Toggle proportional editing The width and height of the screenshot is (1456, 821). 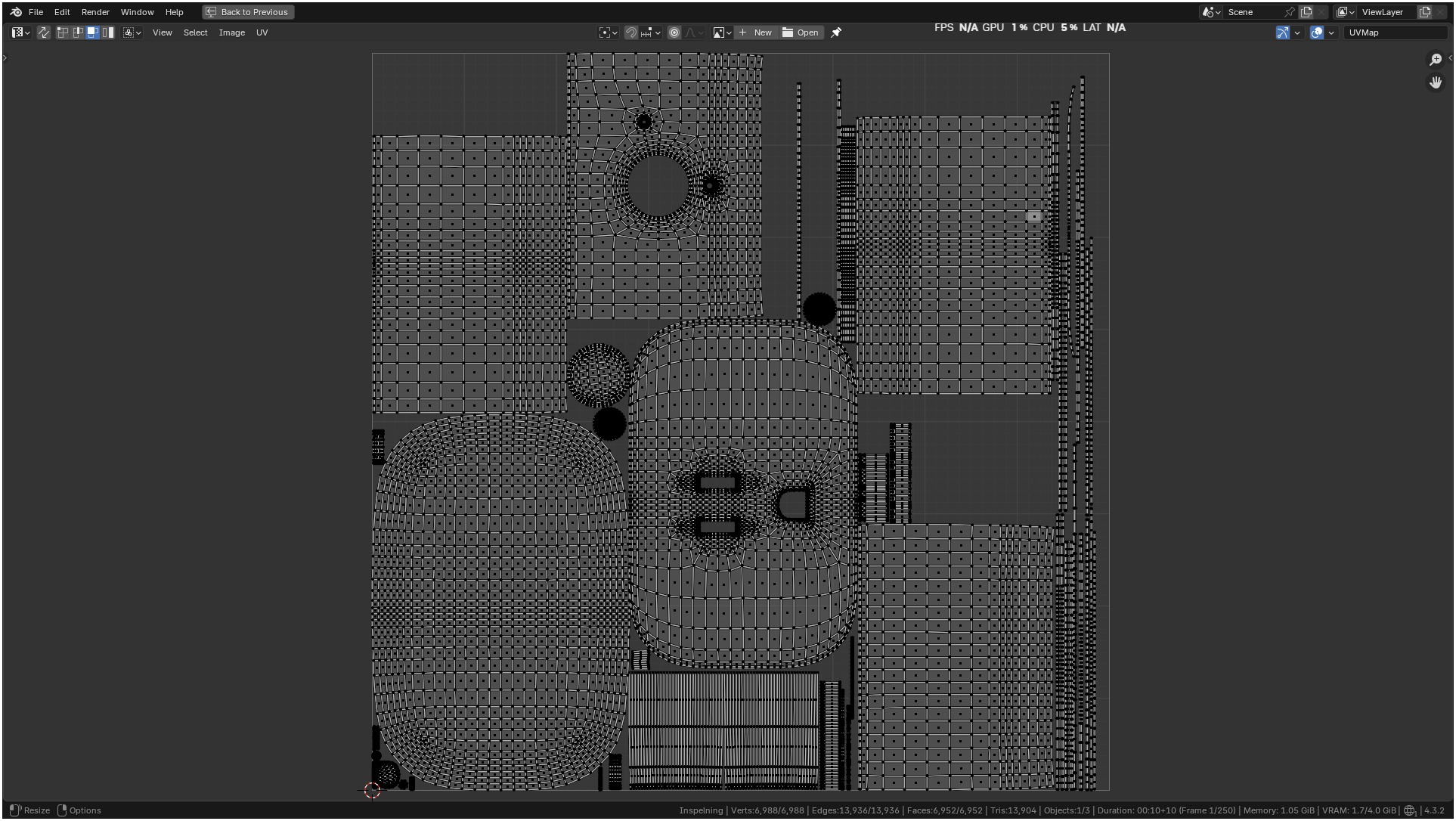(x=674, y=33)
